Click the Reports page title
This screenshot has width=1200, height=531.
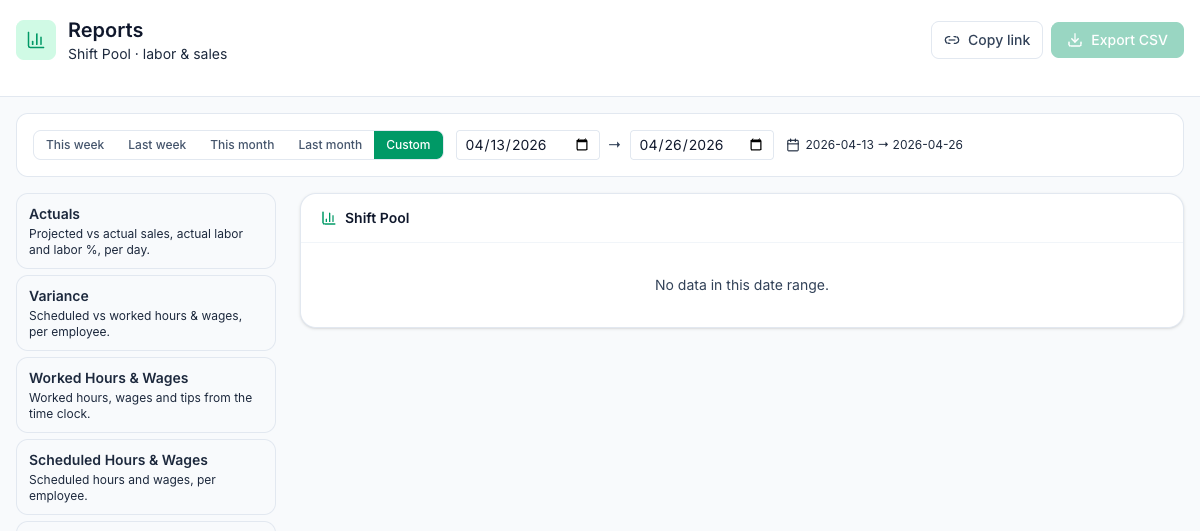pyautogui.click(x=106, y=30)
